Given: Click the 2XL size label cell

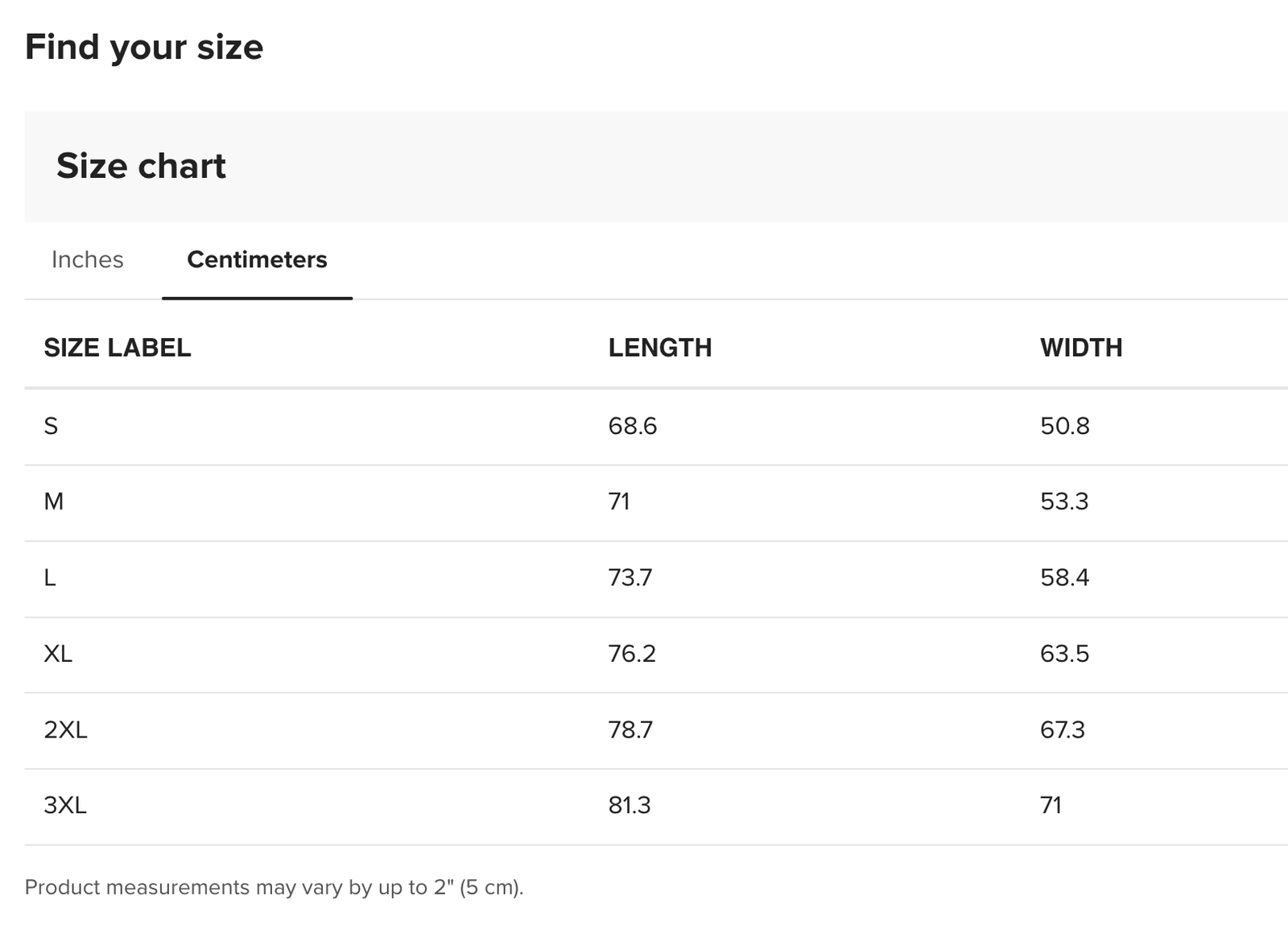Looking at the screenshot, I should click(x=65, y=729).
